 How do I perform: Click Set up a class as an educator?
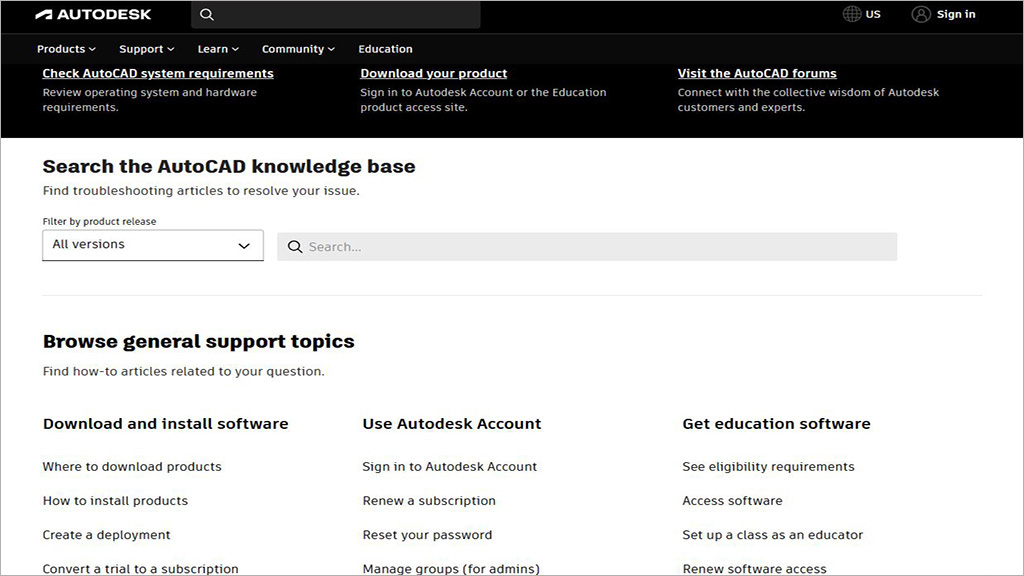point(772,535)
